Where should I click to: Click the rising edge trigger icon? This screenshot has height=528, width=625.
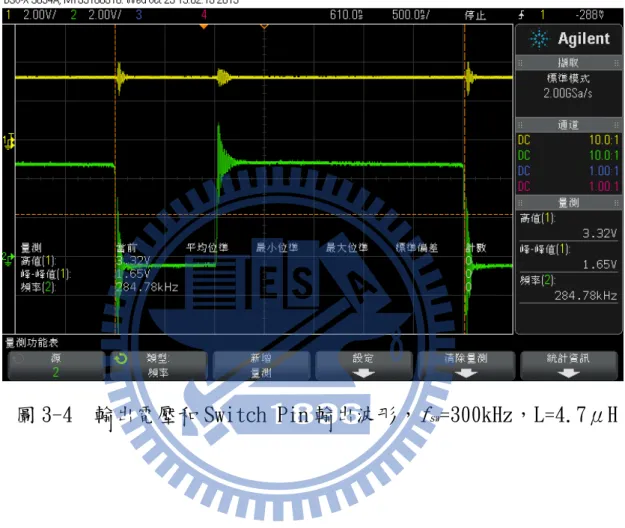521,15
